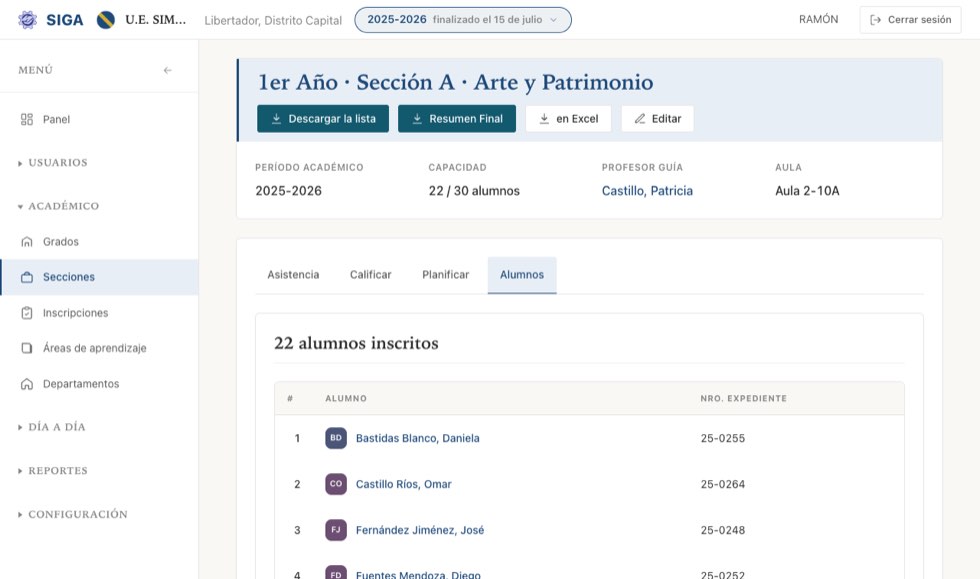
Task: Open Panel in the sidebar menu
Action: 99,119
